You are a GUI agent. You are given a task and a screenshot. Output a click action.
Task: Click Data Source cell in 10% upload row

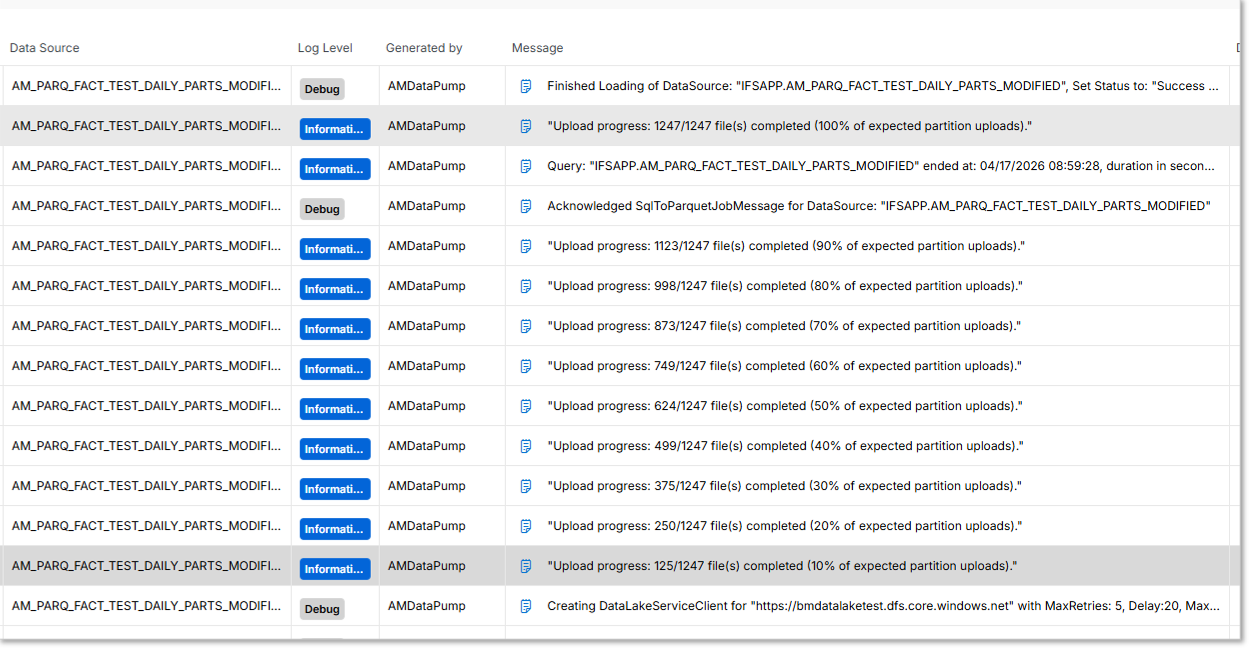pyautogui.click(x=146, y=566)
